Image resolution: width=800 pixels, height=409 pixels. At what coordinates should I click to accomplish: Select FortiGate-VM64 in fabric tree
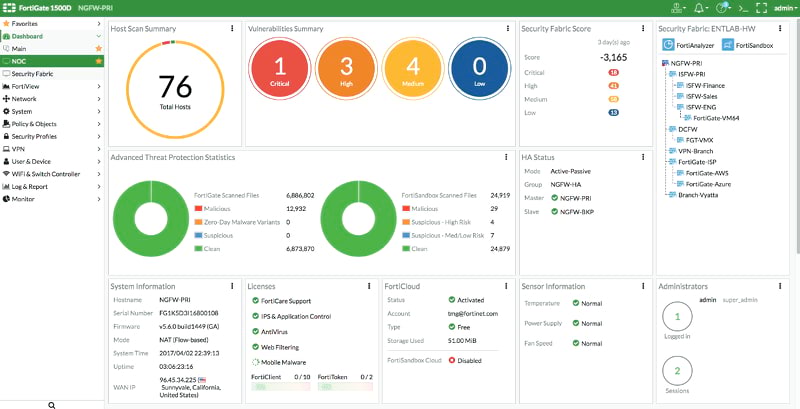pyautogui.click(x=712, y=118)
